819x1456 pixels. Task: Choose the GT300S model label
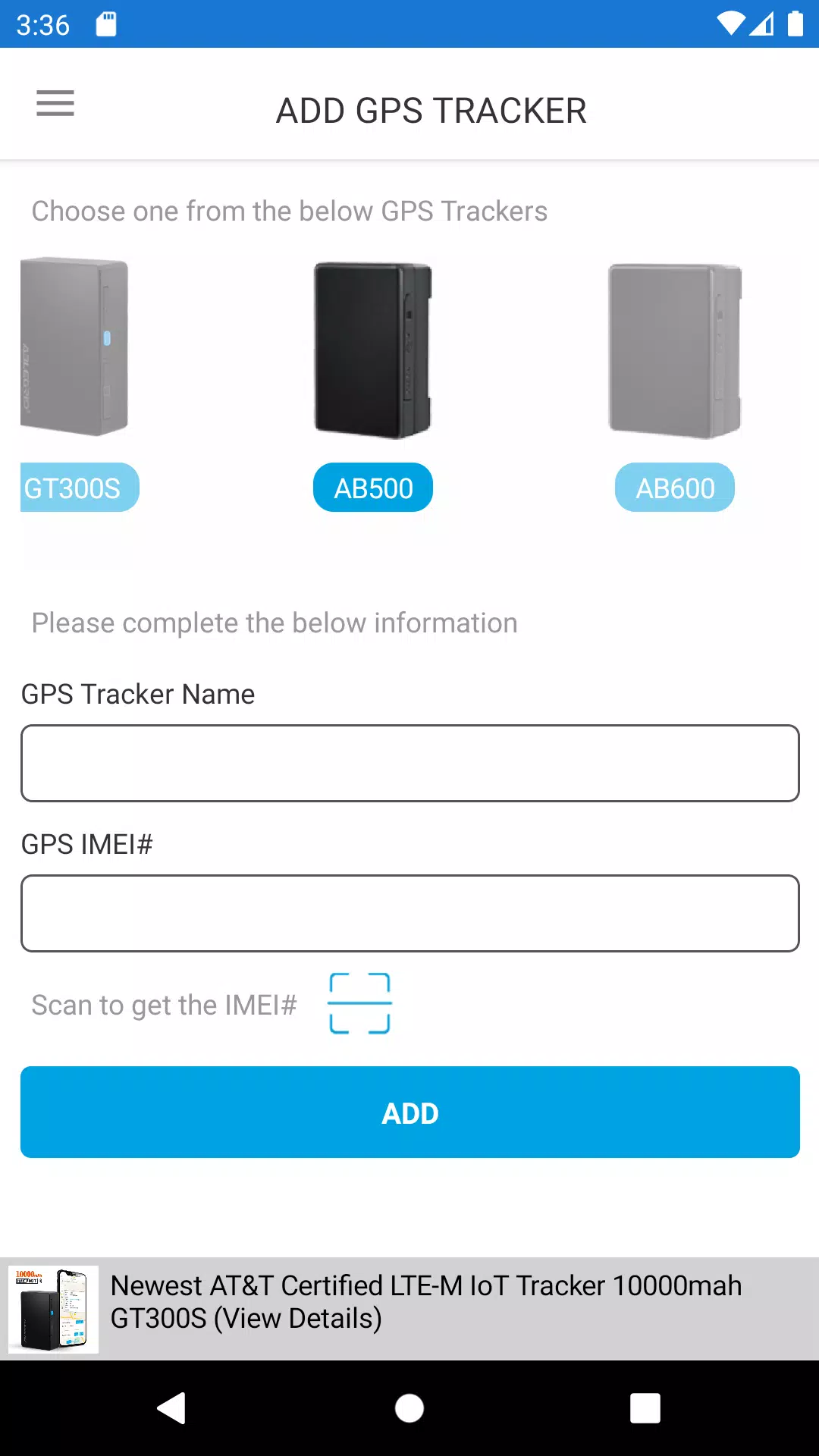(x=80, y=488)
